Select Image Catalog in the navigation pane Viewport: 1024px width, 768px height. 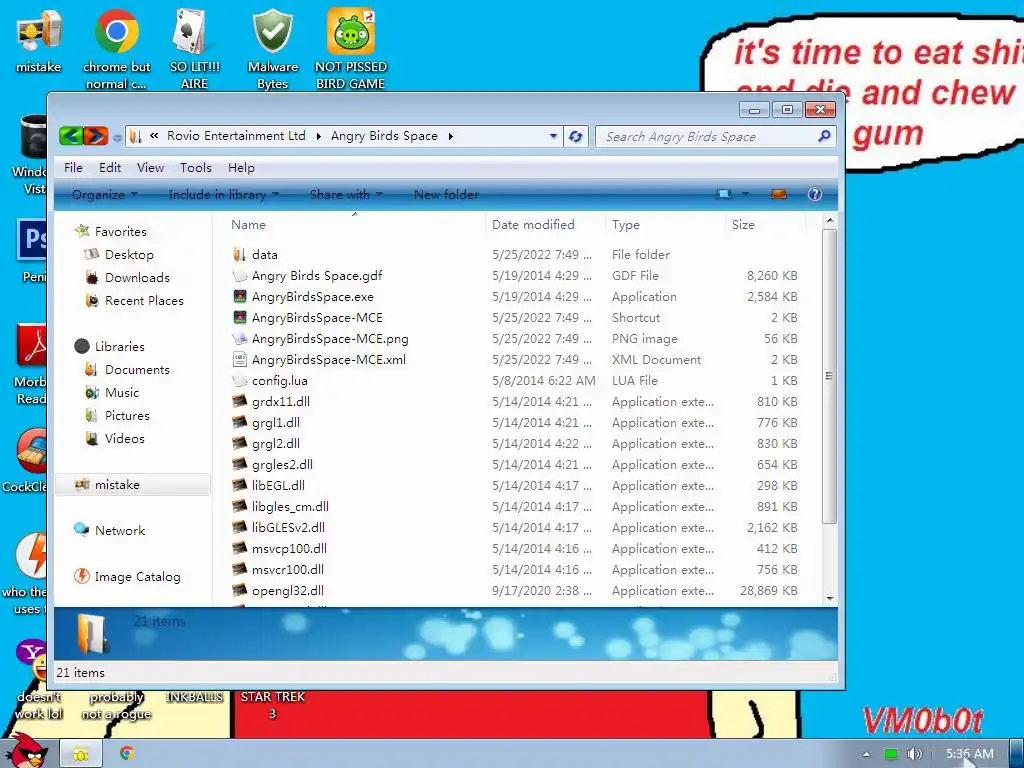(137, 577)
